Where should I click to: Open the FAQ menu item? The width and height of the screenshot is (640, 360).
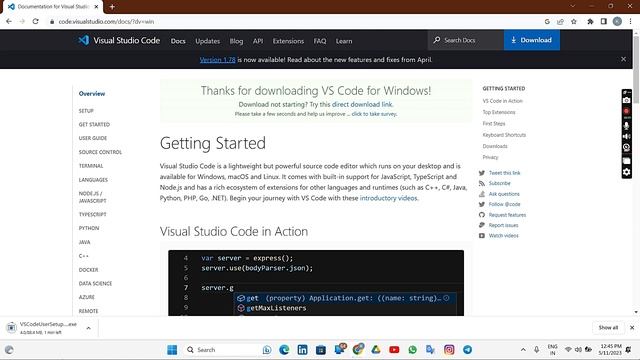click(320, 41)
